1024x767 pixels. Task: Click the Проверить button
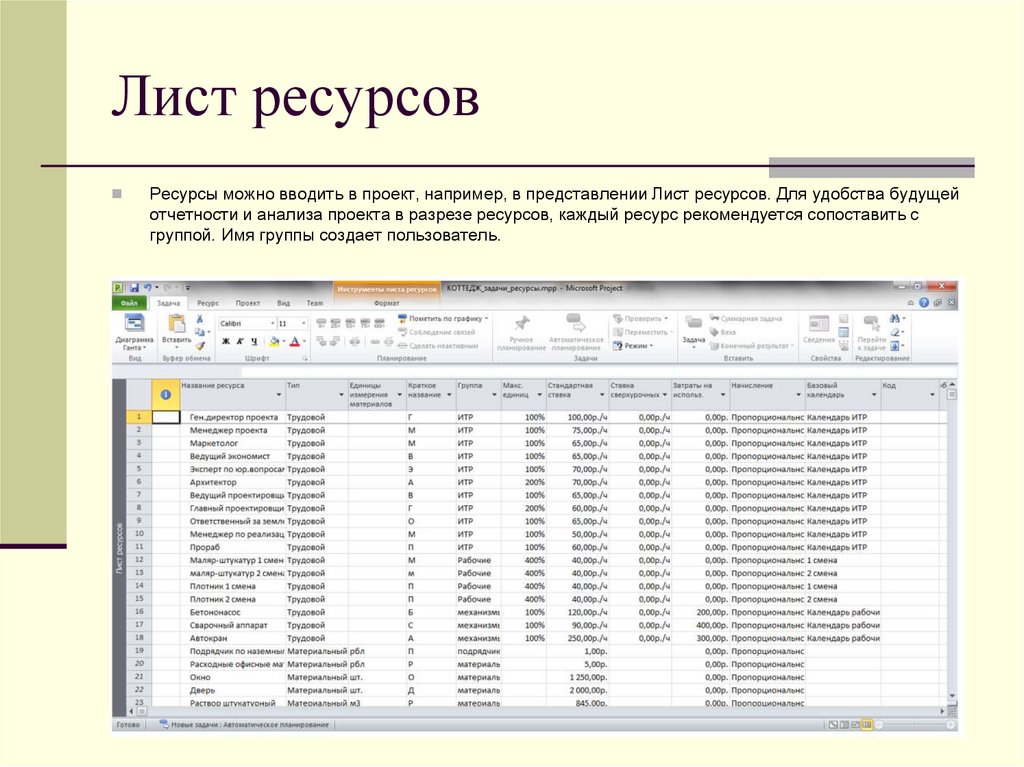tap(640, 316)
